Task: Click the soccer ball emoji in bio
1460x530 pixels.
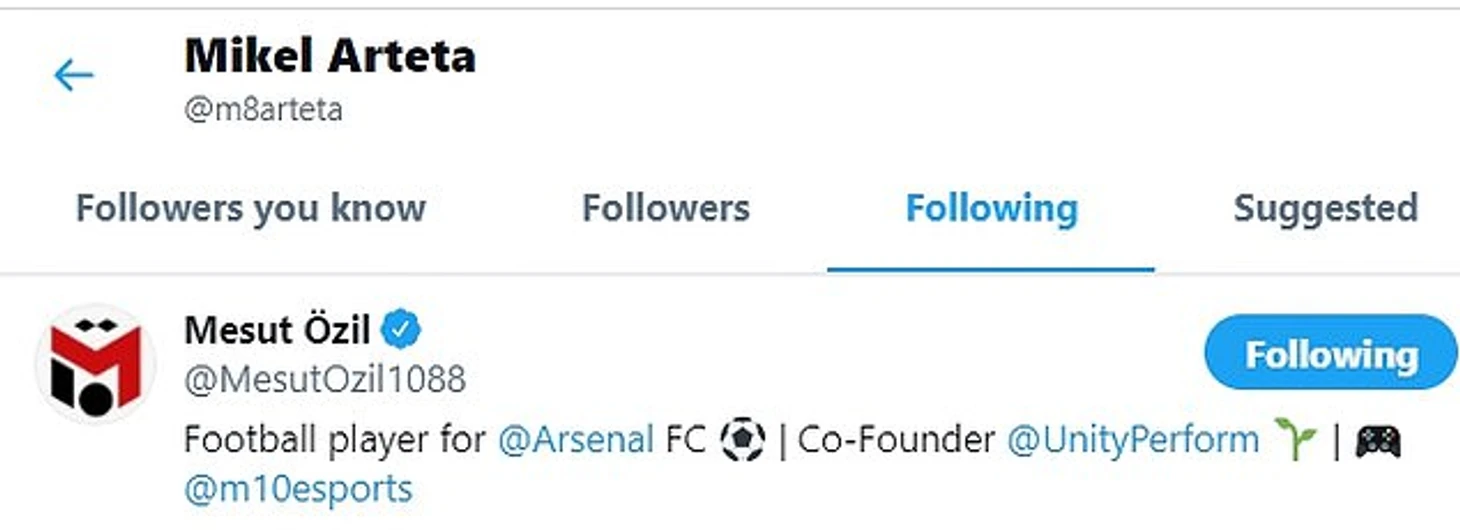Action: (743, 440)
